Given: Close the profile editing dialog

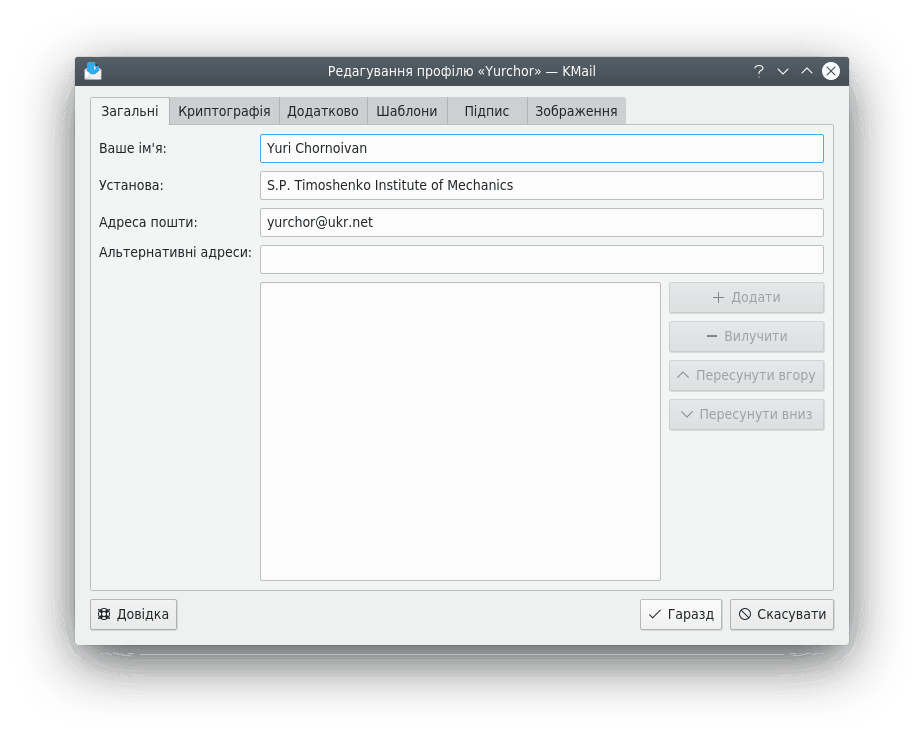Looking at the screenshot, I should click(831, 71).
